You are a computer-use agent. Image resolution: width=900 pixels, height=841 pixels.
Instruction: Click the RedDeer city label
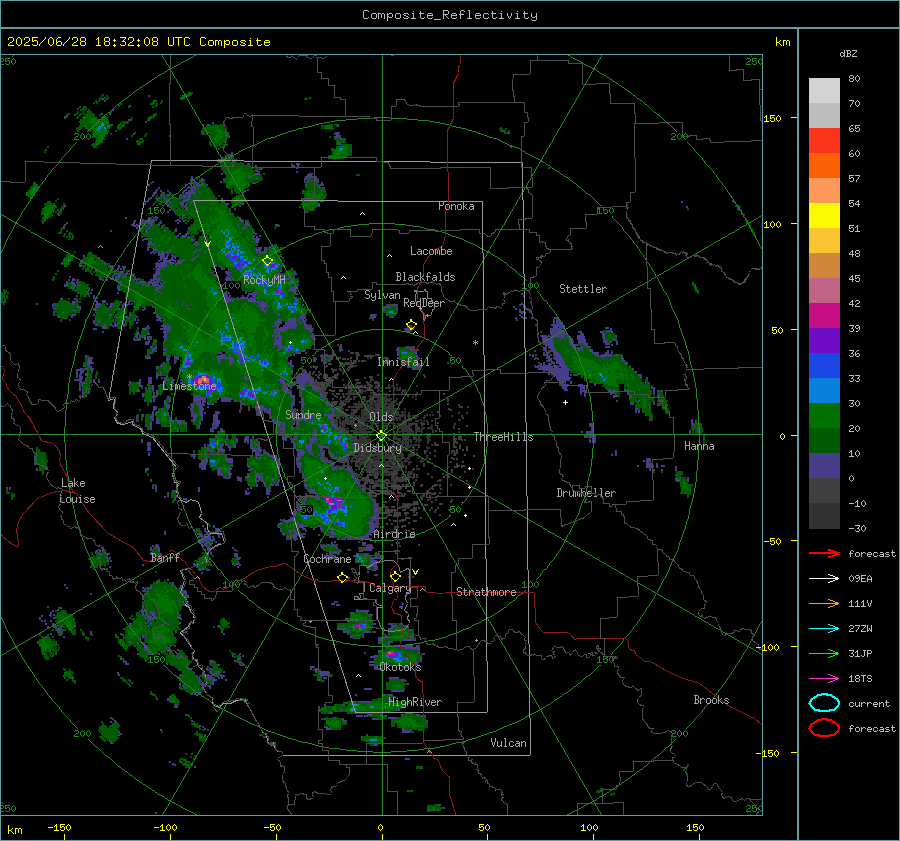click(424, 303)
